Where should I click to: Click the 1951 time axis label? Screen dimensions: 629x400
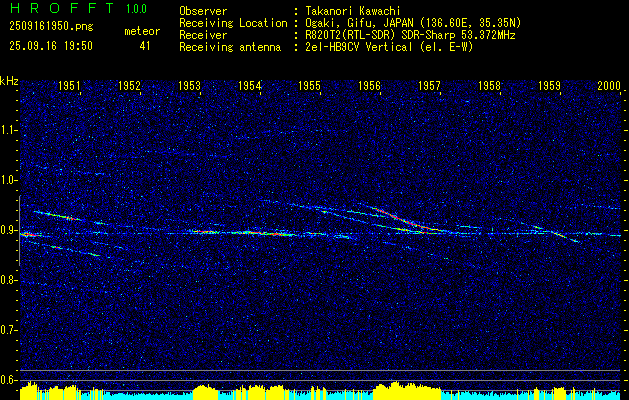click(x=69, y=85)
